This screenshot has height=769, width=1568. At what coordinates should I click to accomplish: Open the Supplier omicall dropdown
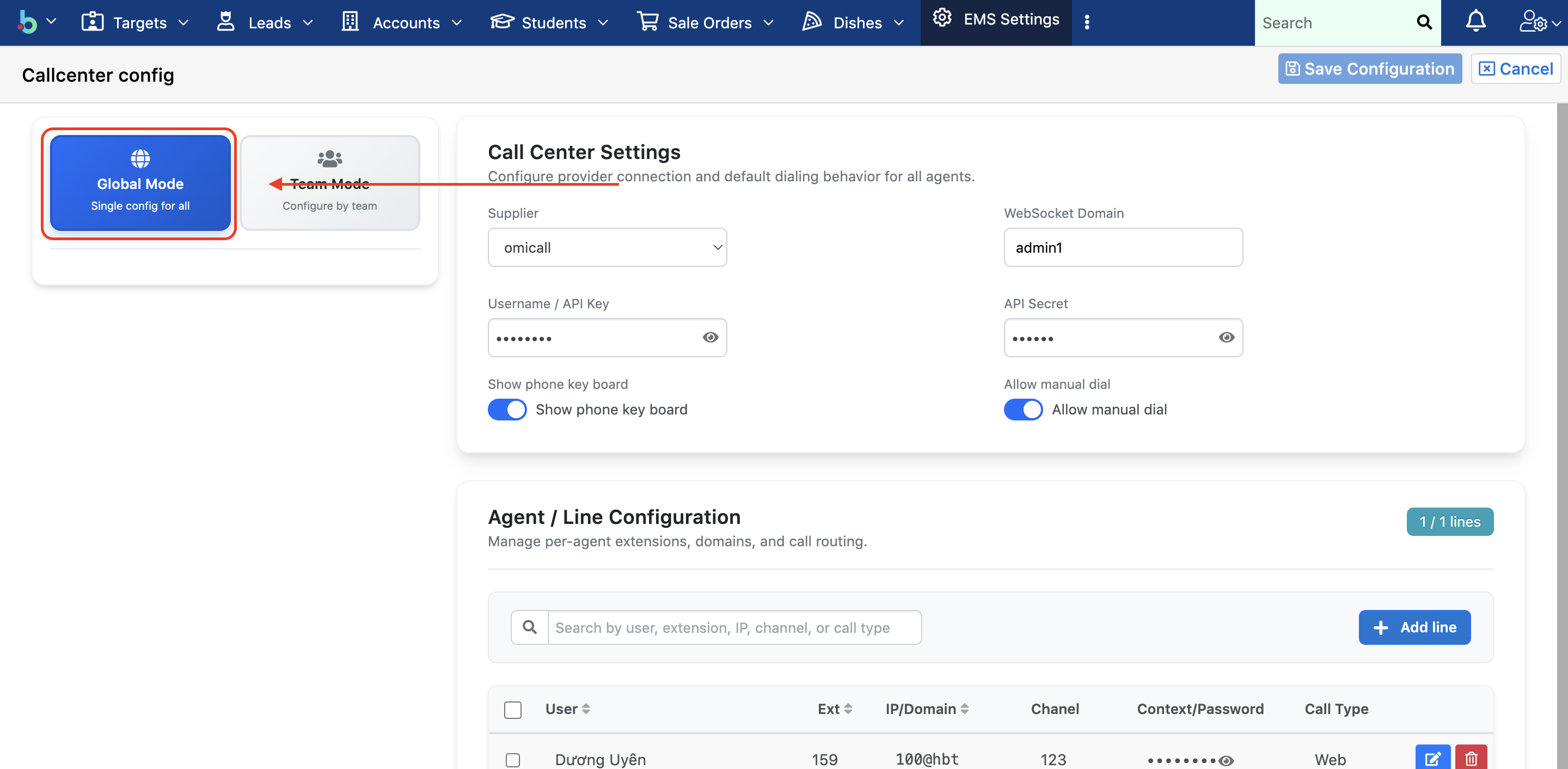[607, 247]
